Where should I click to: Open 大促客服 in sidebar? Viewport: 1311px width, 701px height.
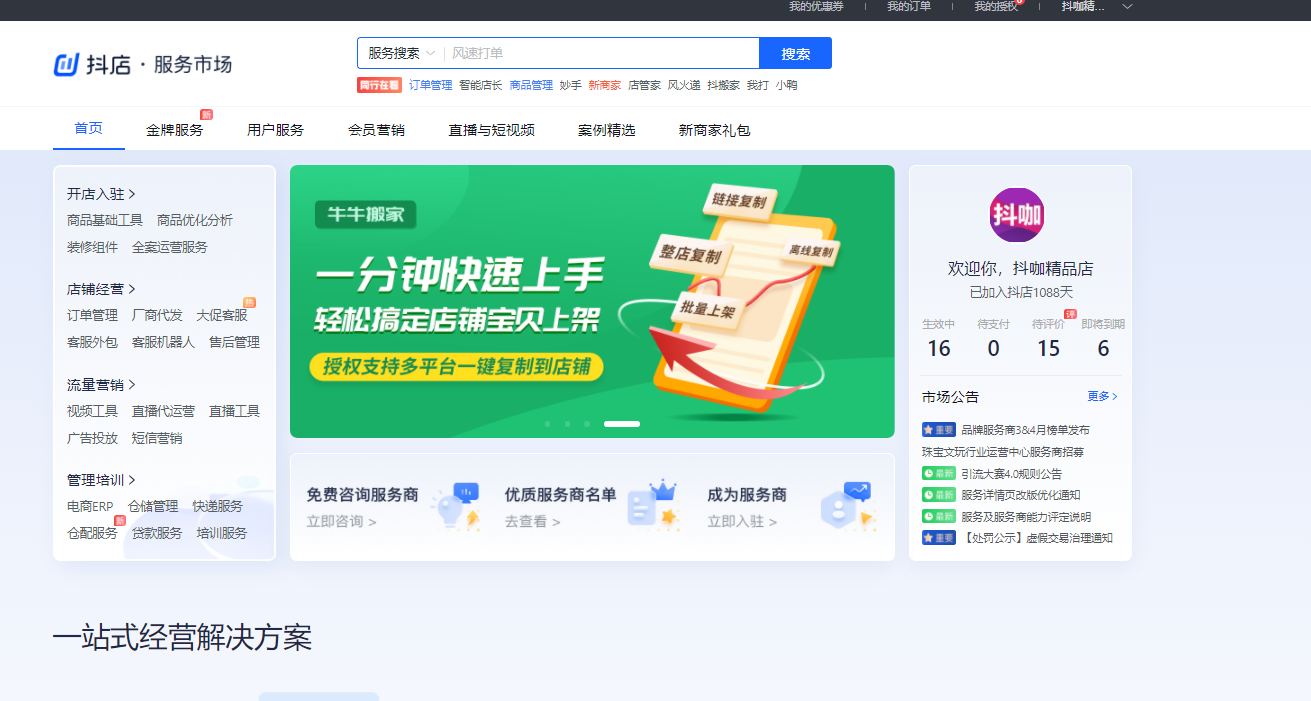(x=222, y=315)
